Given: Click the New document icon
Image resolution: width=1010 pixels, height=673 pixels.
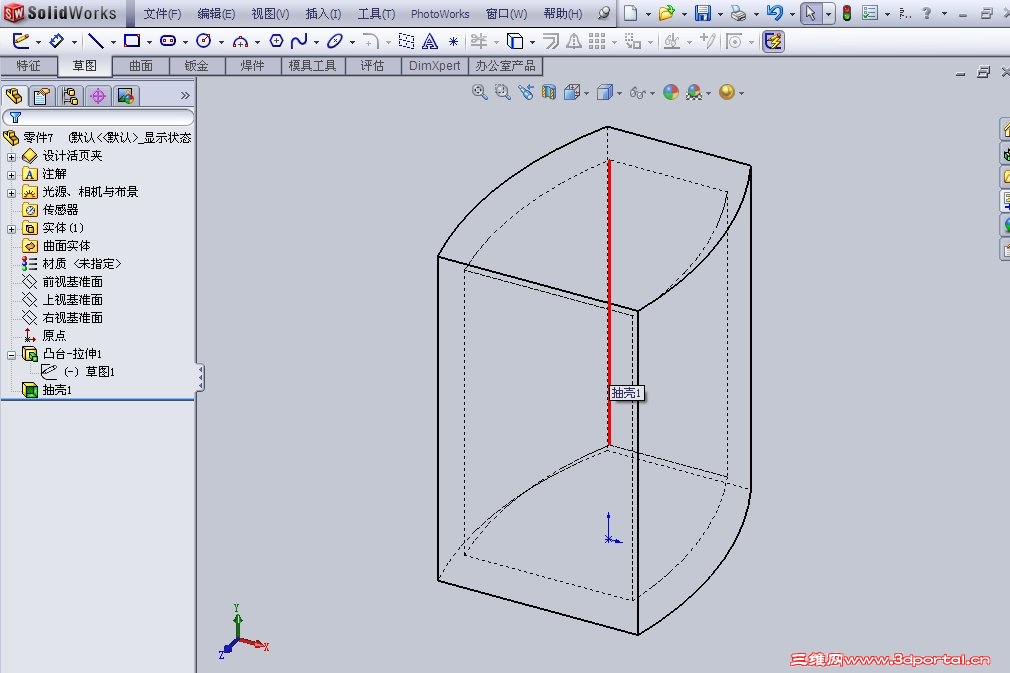Looking at the screenshot, I should [x=631, y=13].
